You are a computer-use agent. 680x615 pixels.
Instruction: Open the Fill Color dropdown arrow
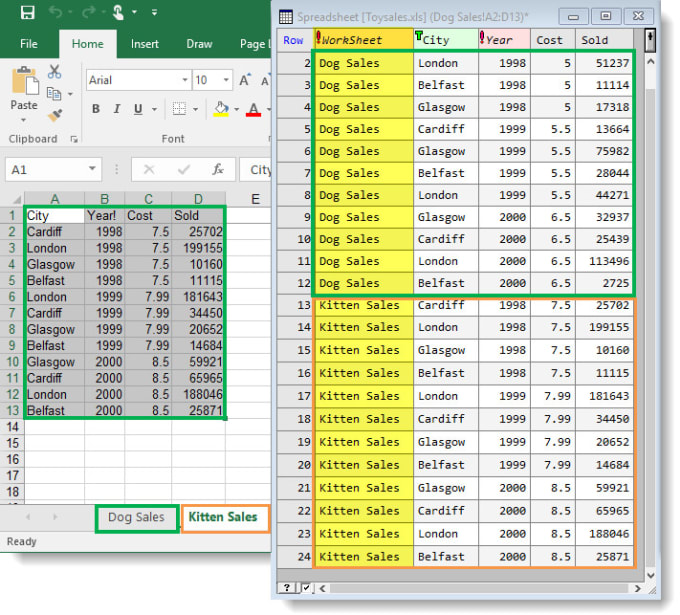tap(237, 109)
